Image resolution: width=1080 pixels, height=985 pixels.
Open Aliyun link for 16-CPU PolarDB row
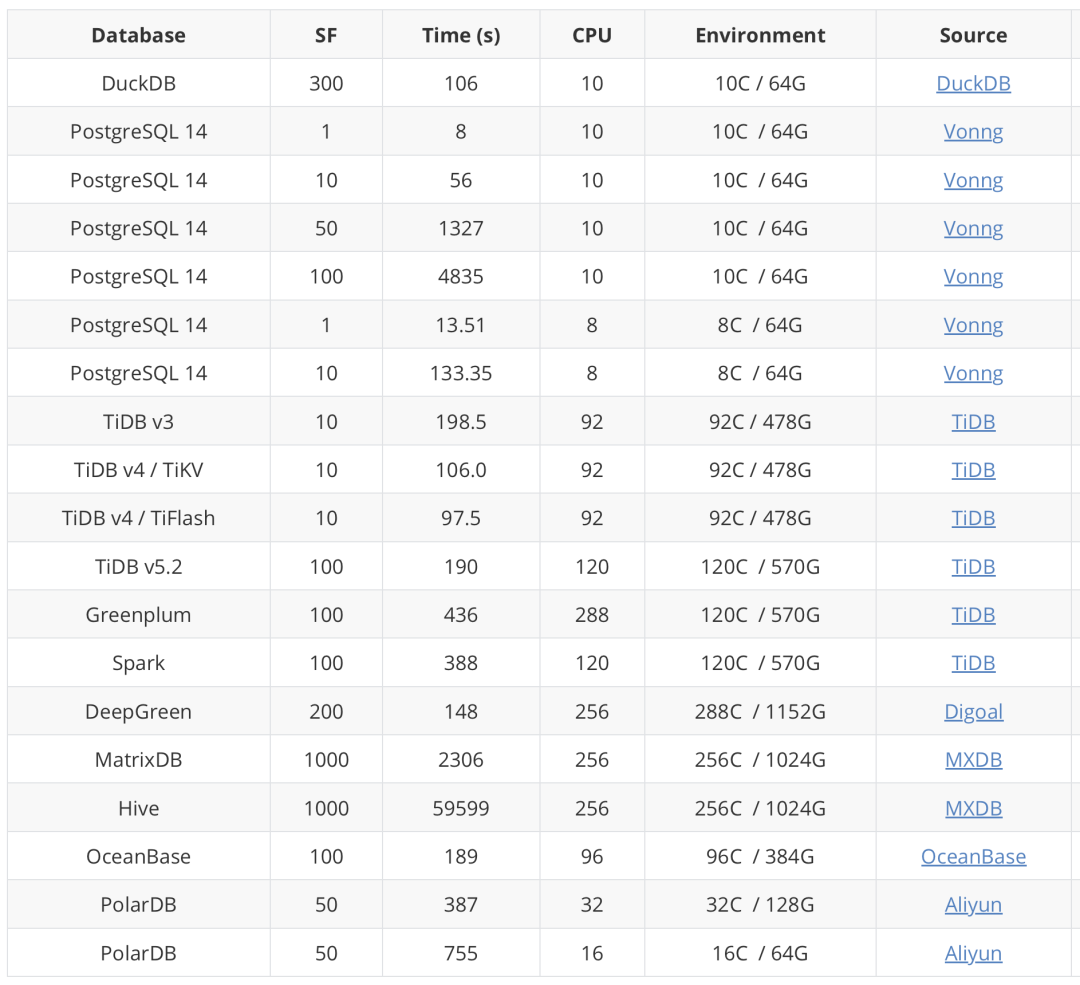point(973,953)
